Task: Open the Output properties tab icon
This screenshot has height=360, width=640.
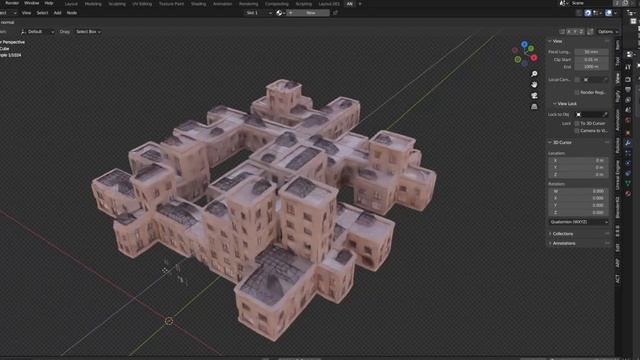Action: point(628,89)
